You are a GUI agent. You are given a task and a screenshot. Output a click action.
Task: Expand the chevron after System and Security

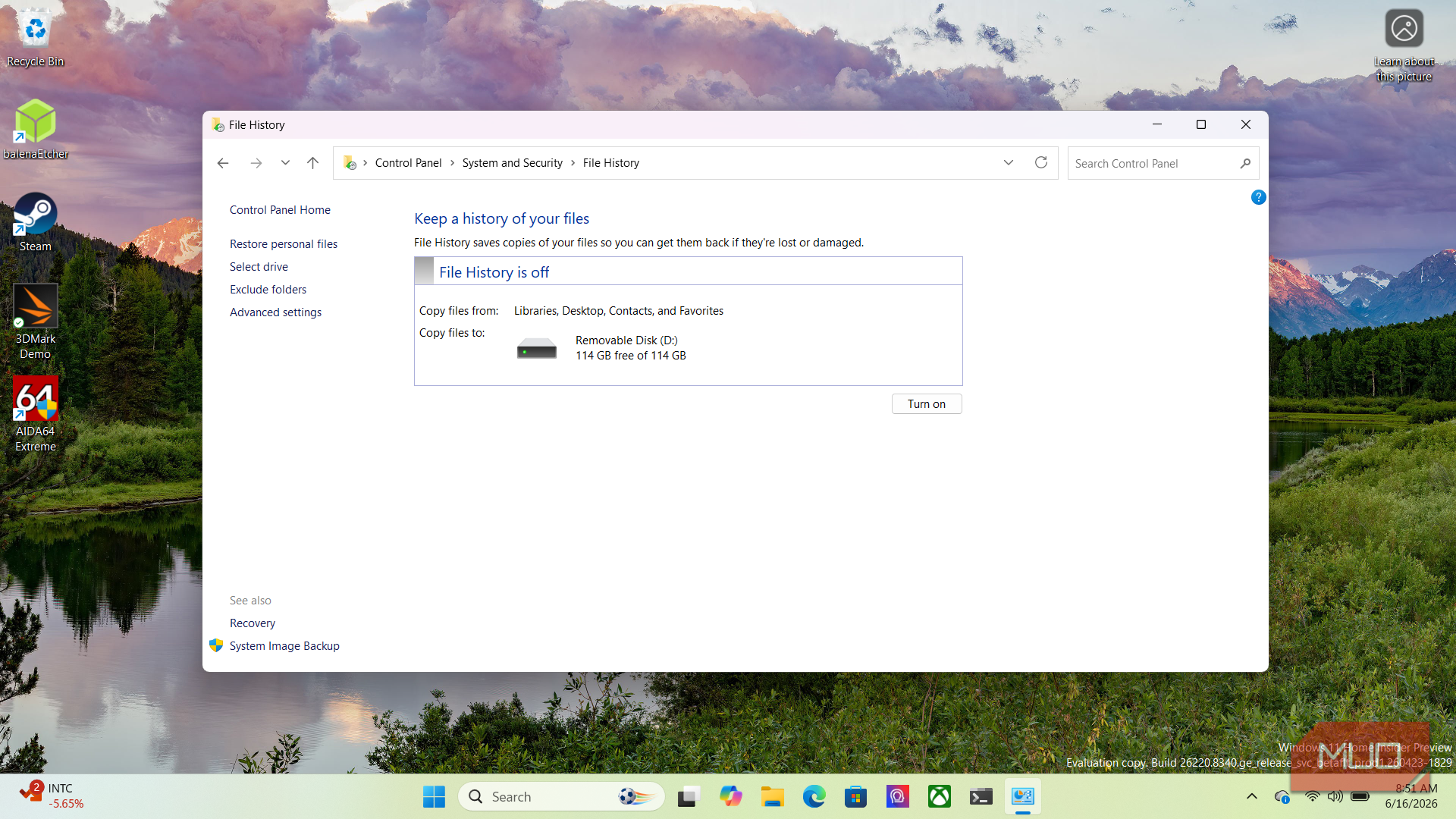573,163
